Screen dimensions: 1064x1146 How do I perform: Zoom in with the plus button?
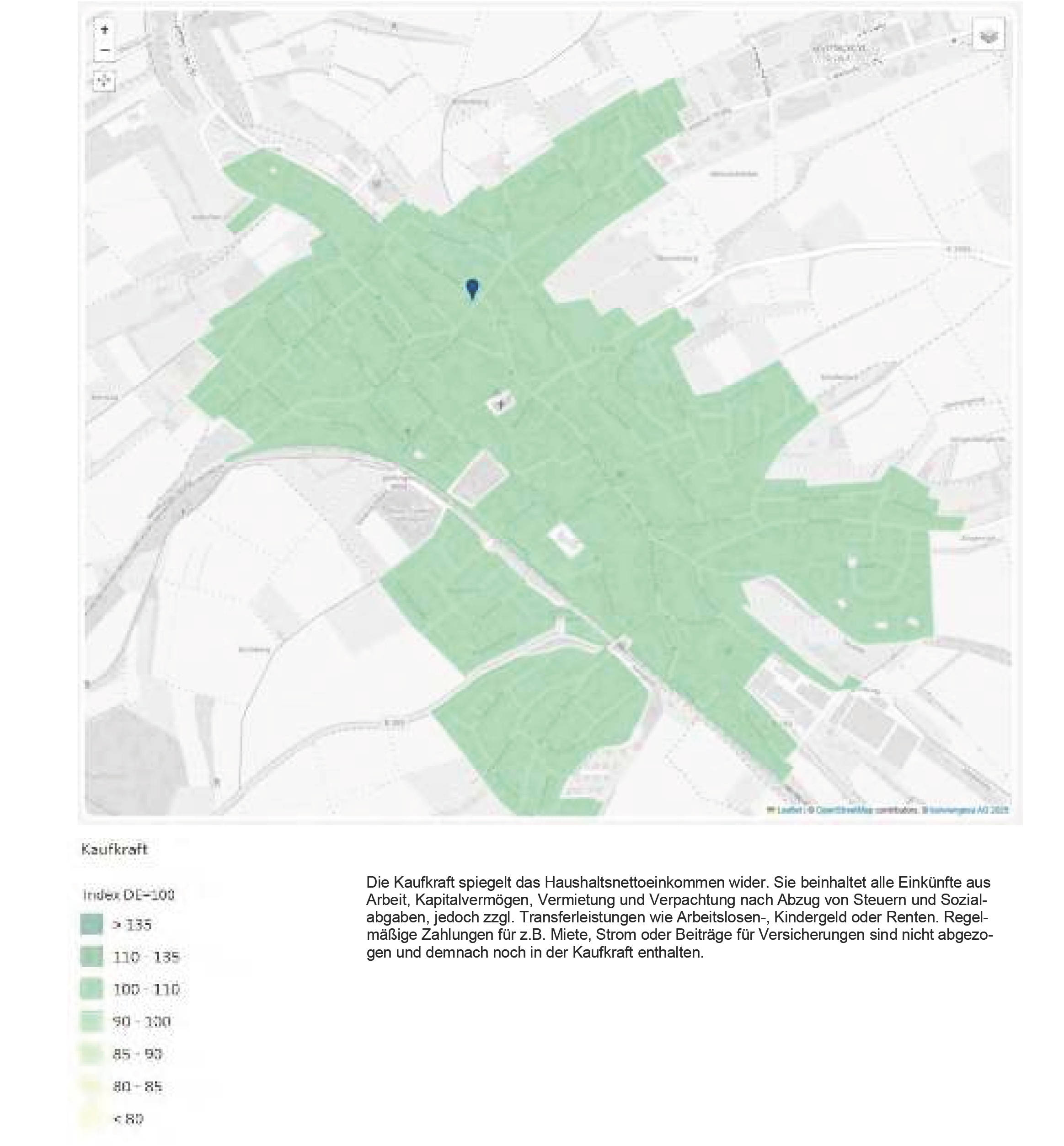[x=105, y=30]
